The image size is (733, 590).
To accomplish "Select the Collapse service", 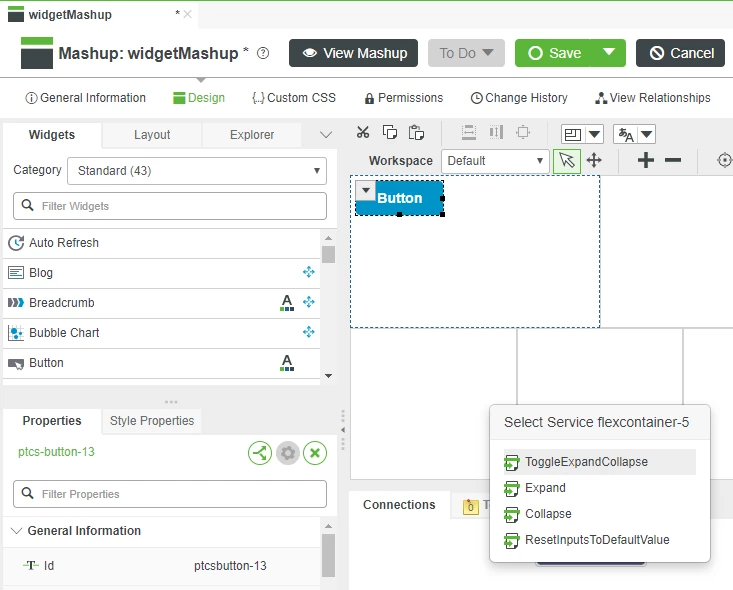I will [x=600, y=514].
